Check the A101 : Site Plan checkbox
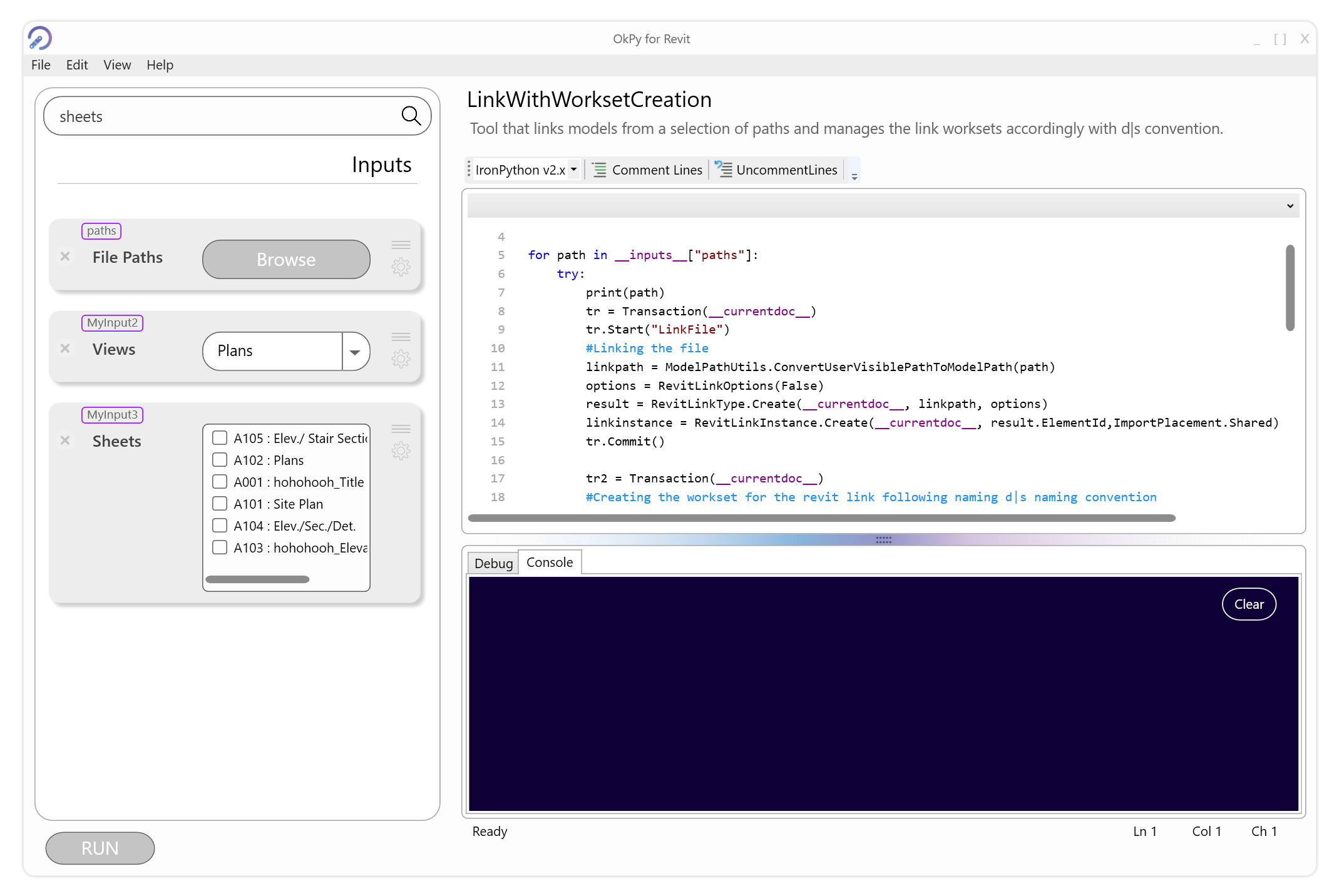 [220, 503]
